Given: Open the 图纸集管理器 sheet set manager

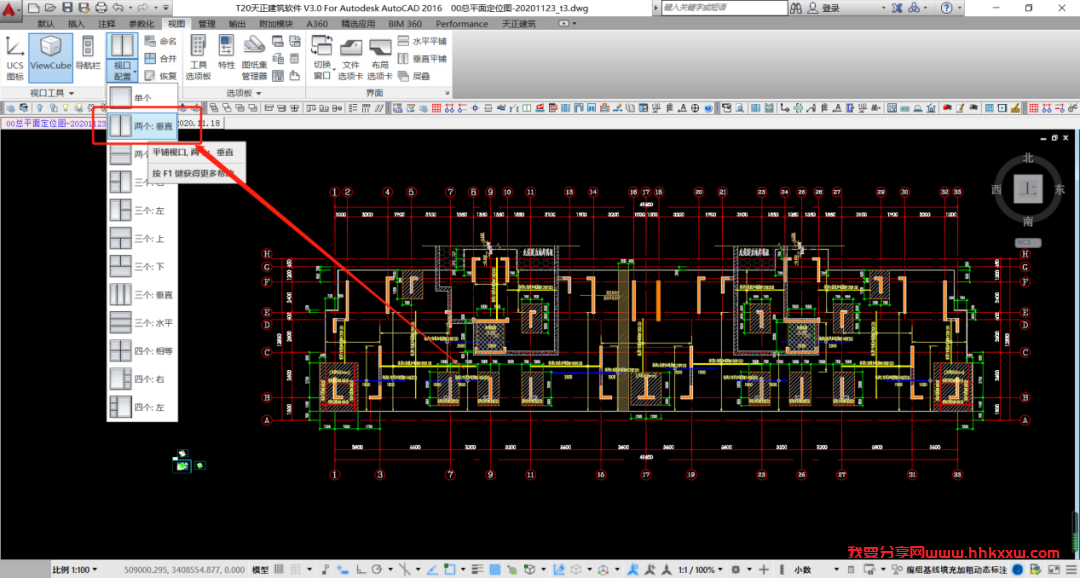Looking at the screenshot, I should click(x=253, y=58).
